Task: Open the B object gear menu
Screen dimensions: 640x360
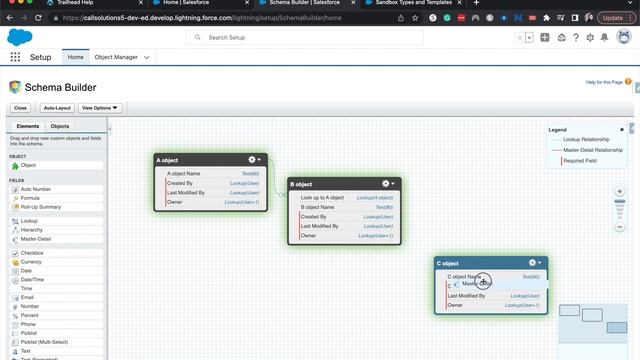Action: pyautogui.click(x=388, y=184)
